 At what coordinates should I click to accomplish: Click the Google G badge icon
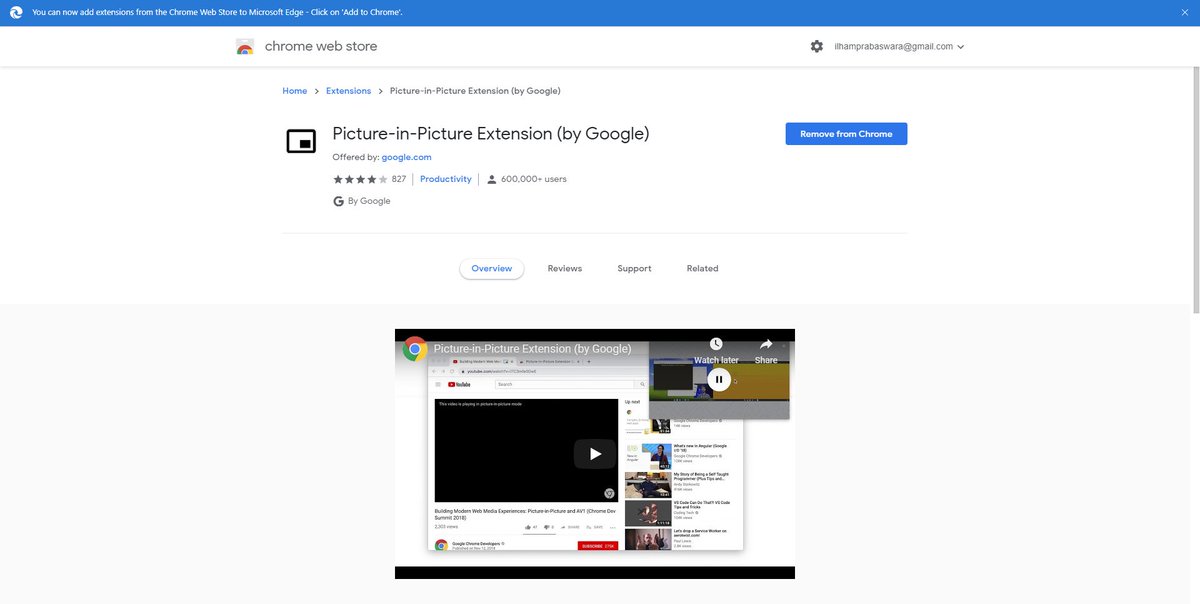(339, 201)
